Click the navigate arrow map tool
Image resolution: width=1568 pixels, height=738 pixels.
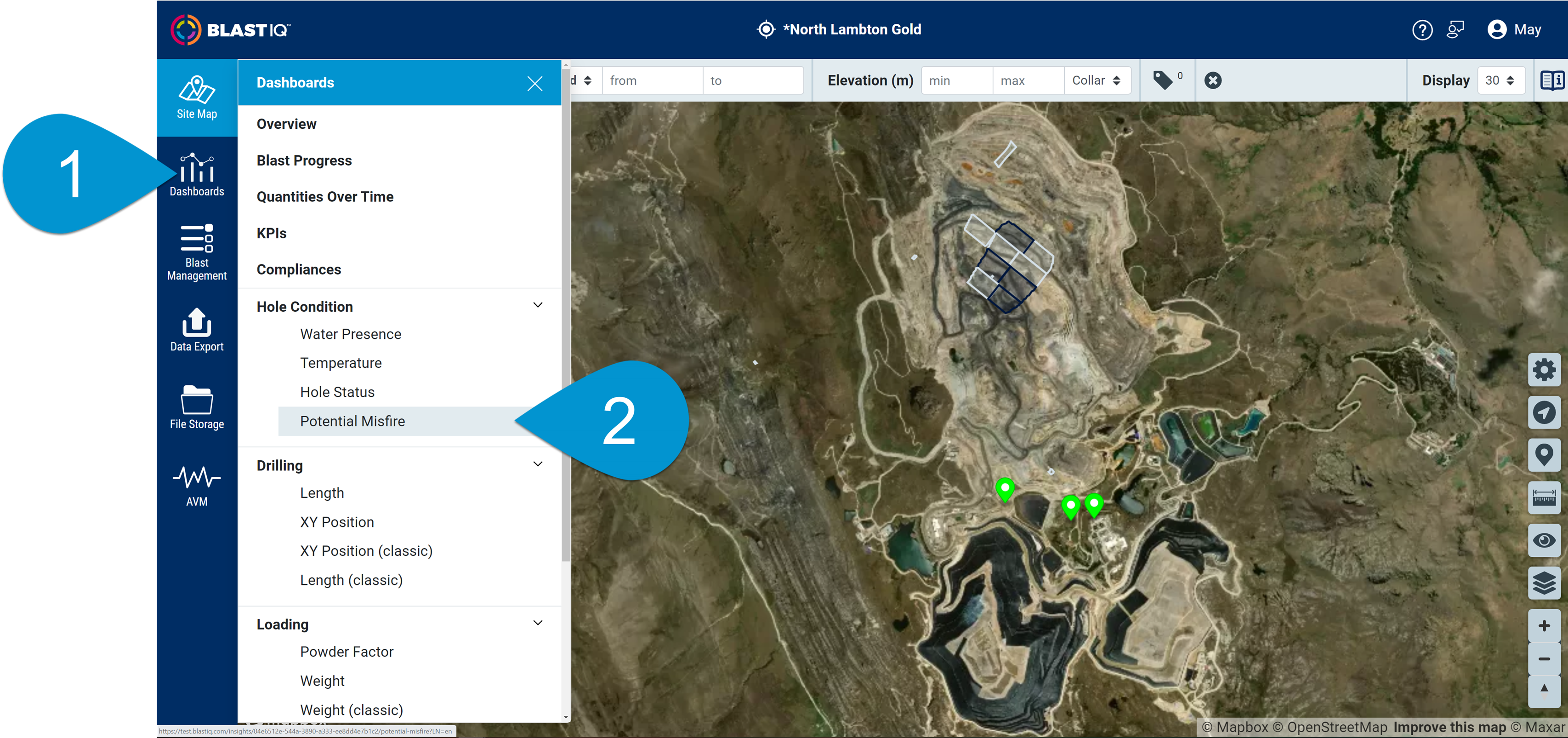(x=1544, y=412)
